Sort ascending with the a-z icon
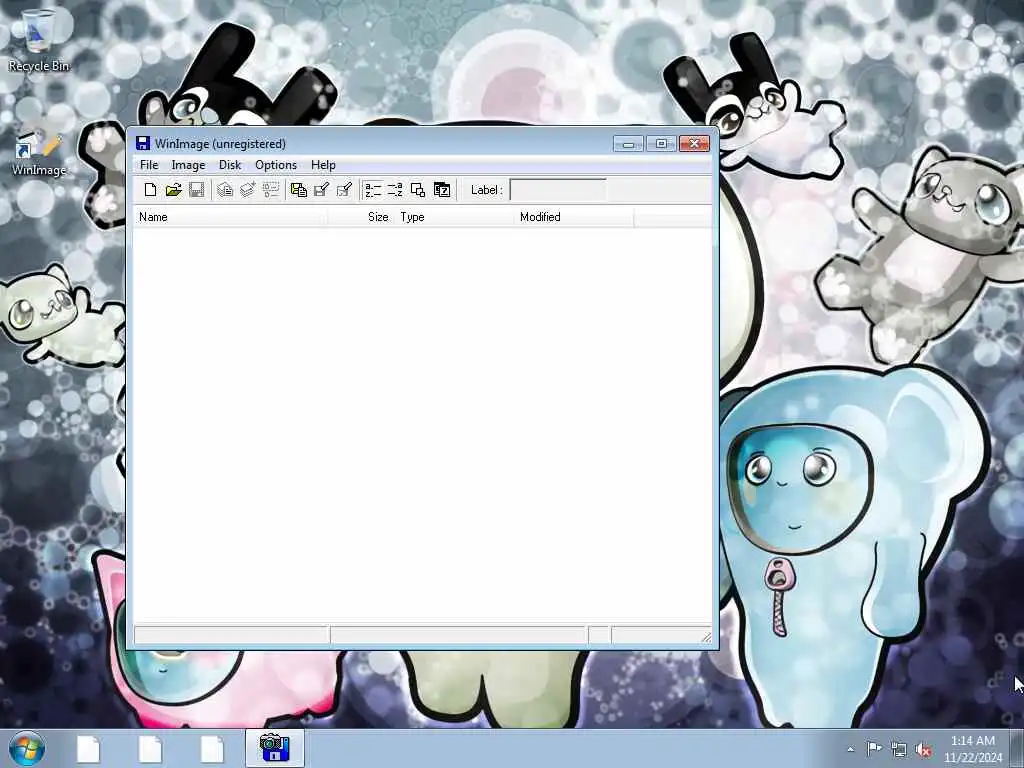The height and width of the screenshot is (768, 1024). click(373, 190)
